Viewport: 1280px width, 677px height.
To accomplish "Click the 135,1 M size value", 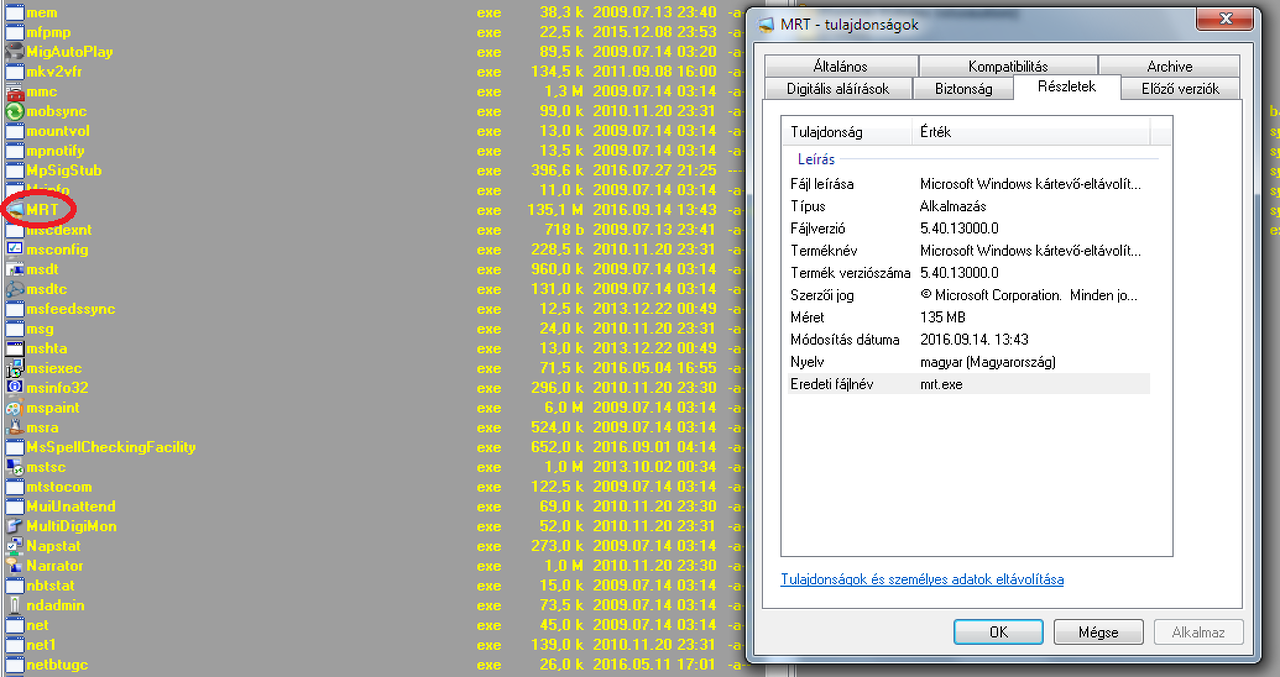I will click(556, 210).
